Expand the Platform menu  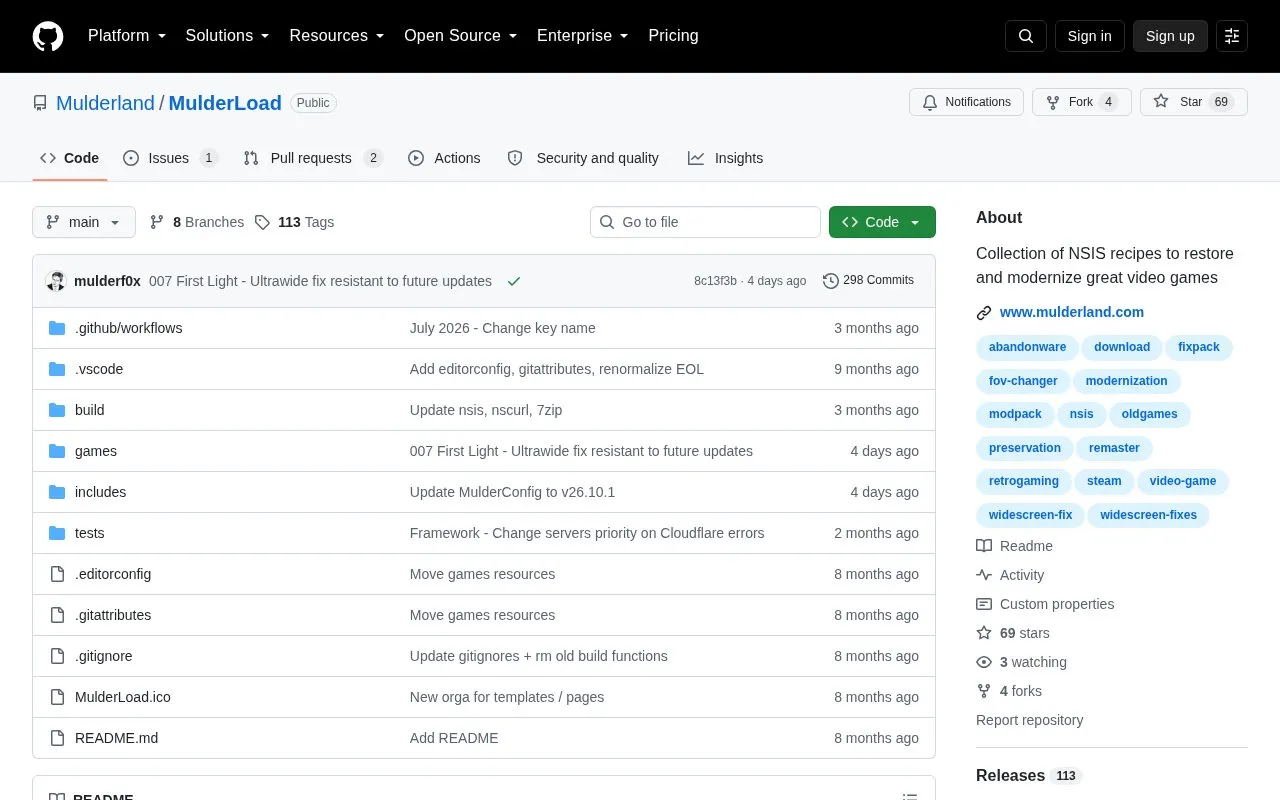[127, 36]
